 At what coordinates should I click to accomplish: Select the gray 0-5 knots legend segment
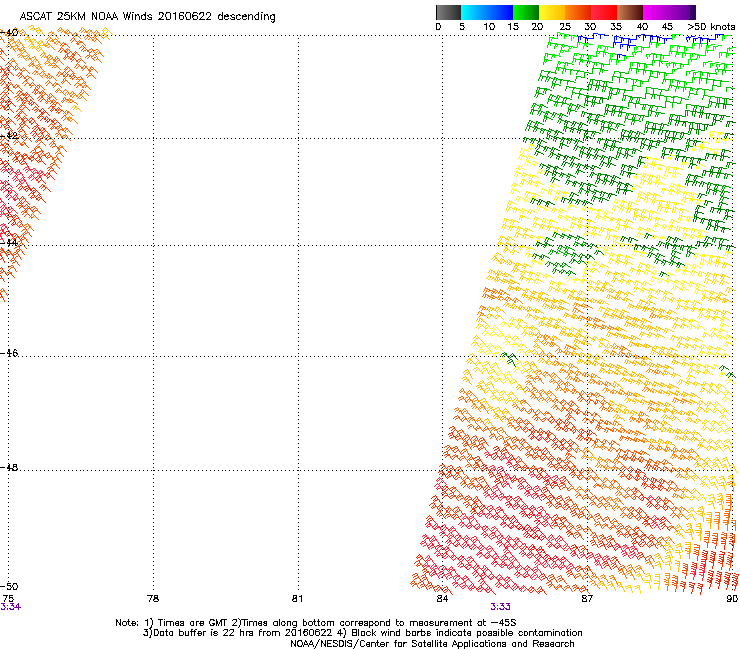pos(448,12)
